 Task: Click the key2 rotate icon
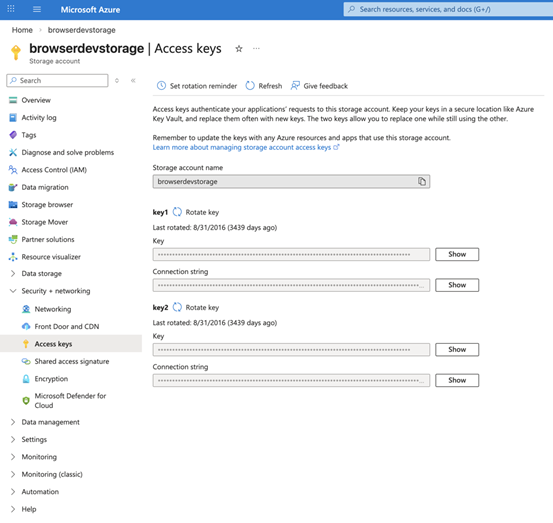177,307
